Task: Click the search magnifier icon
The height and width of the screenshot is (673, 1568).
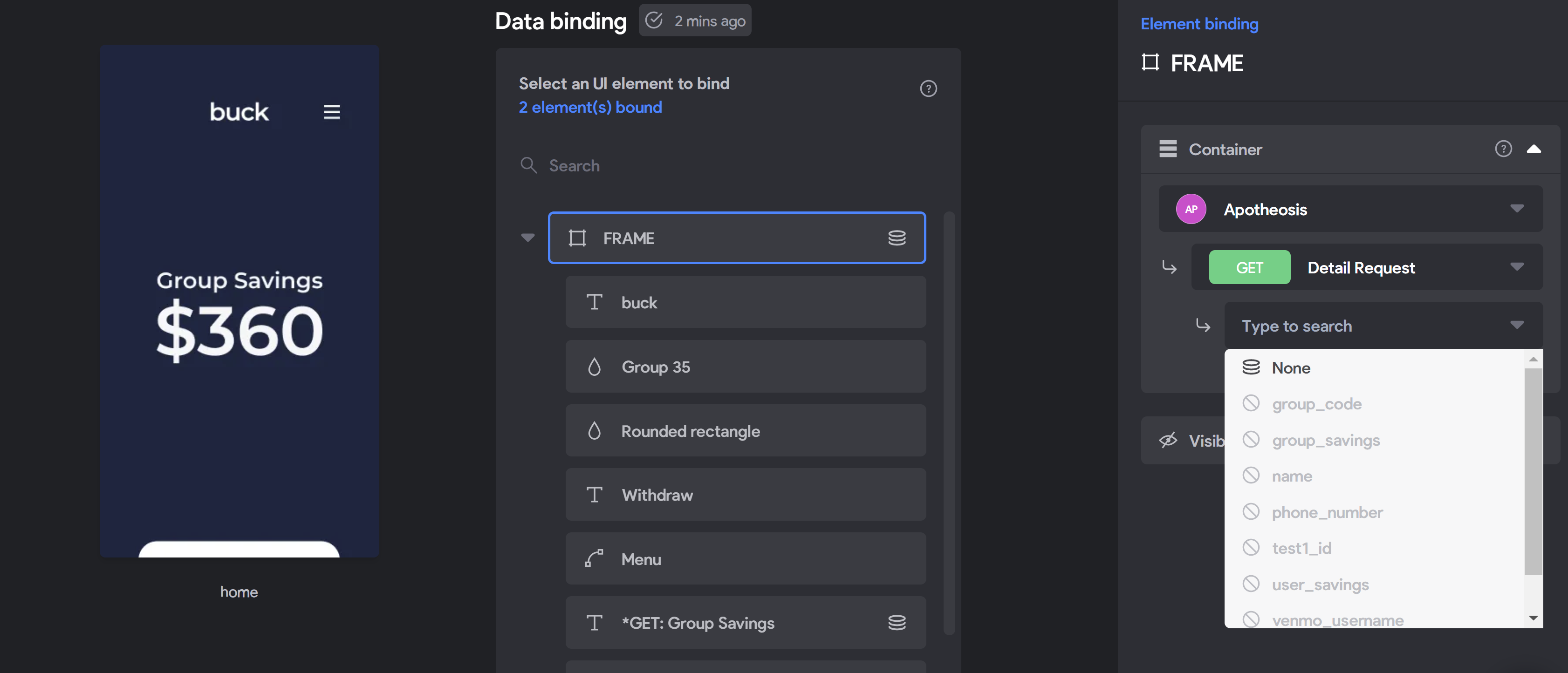Action: coord(528,165)
